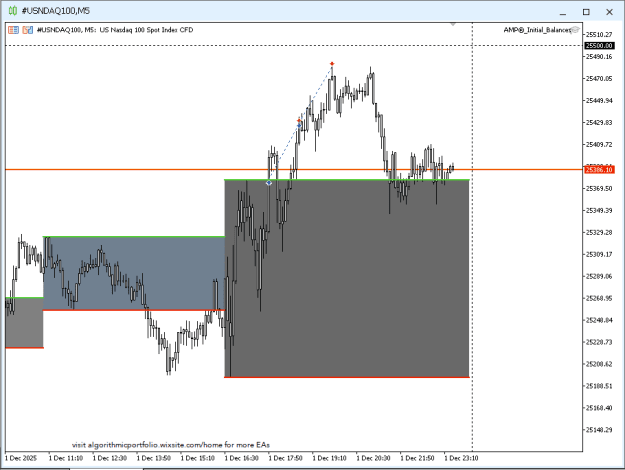Click price scale value 25228.73
This screenshot has height=470, width=625.
tap(599, 342)
